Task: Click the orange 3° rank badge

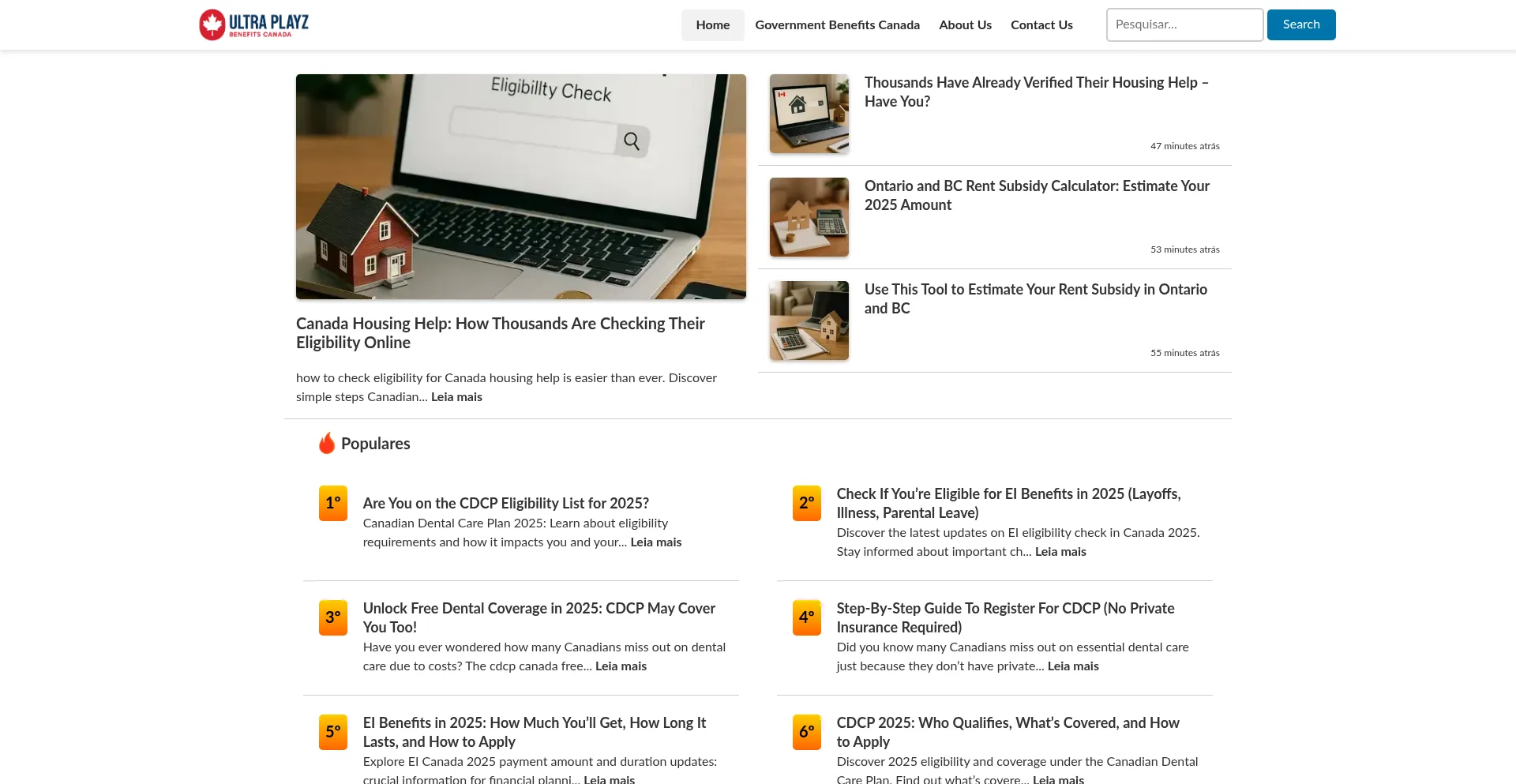Action: click(332, 617)
